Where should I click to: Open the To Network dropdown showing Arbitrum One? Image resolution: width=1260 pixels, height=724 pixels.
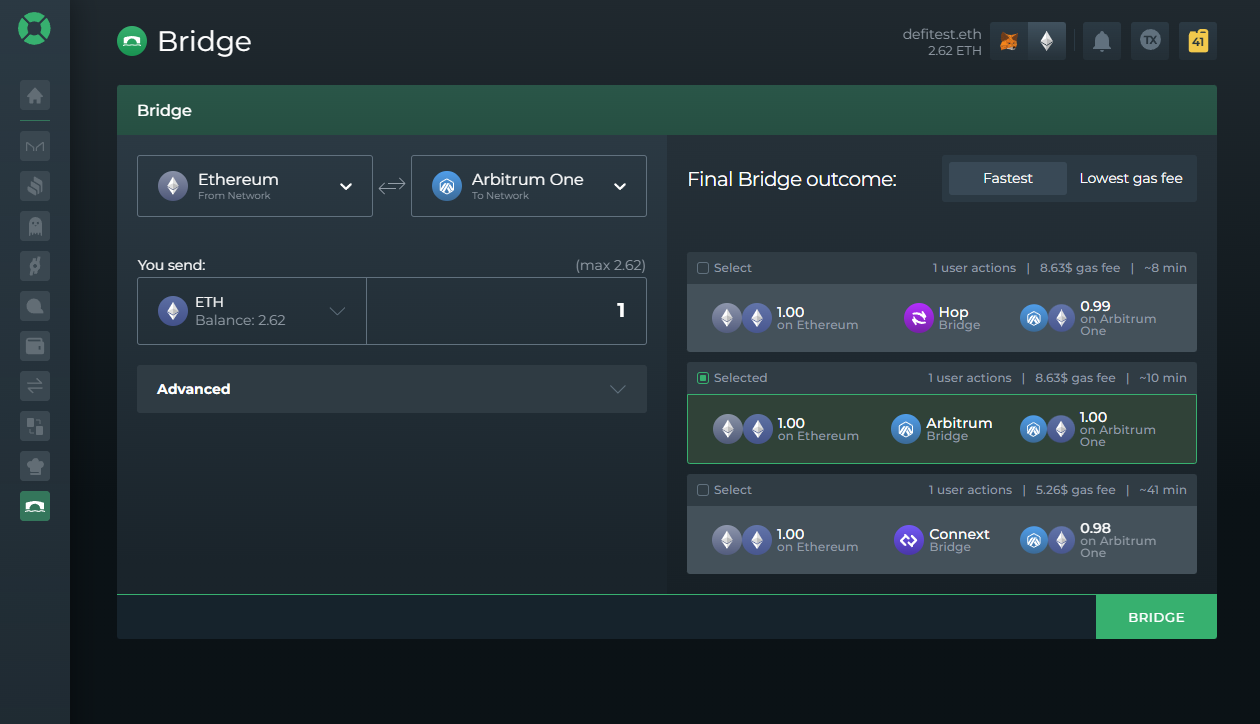(528, 186)
